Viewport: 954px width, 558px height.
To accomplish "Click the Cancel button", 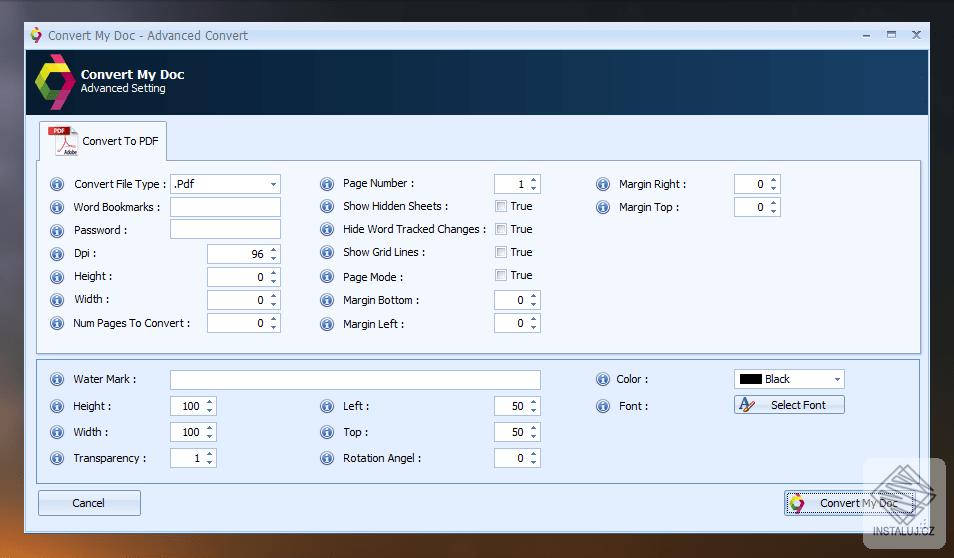I will coord(89,503).
